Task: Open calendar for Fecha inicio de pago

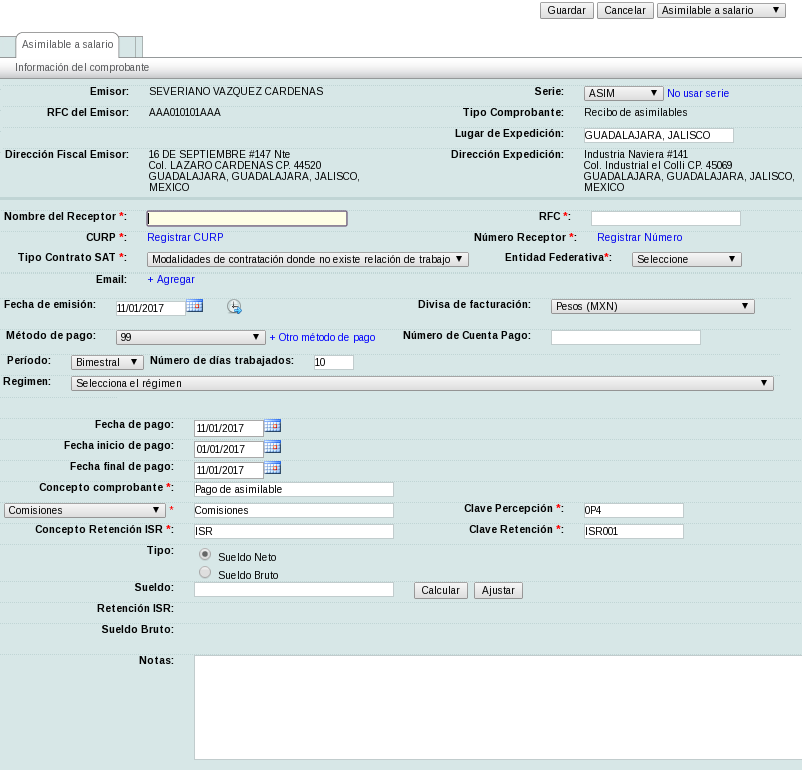Action: tap(272, 447)
